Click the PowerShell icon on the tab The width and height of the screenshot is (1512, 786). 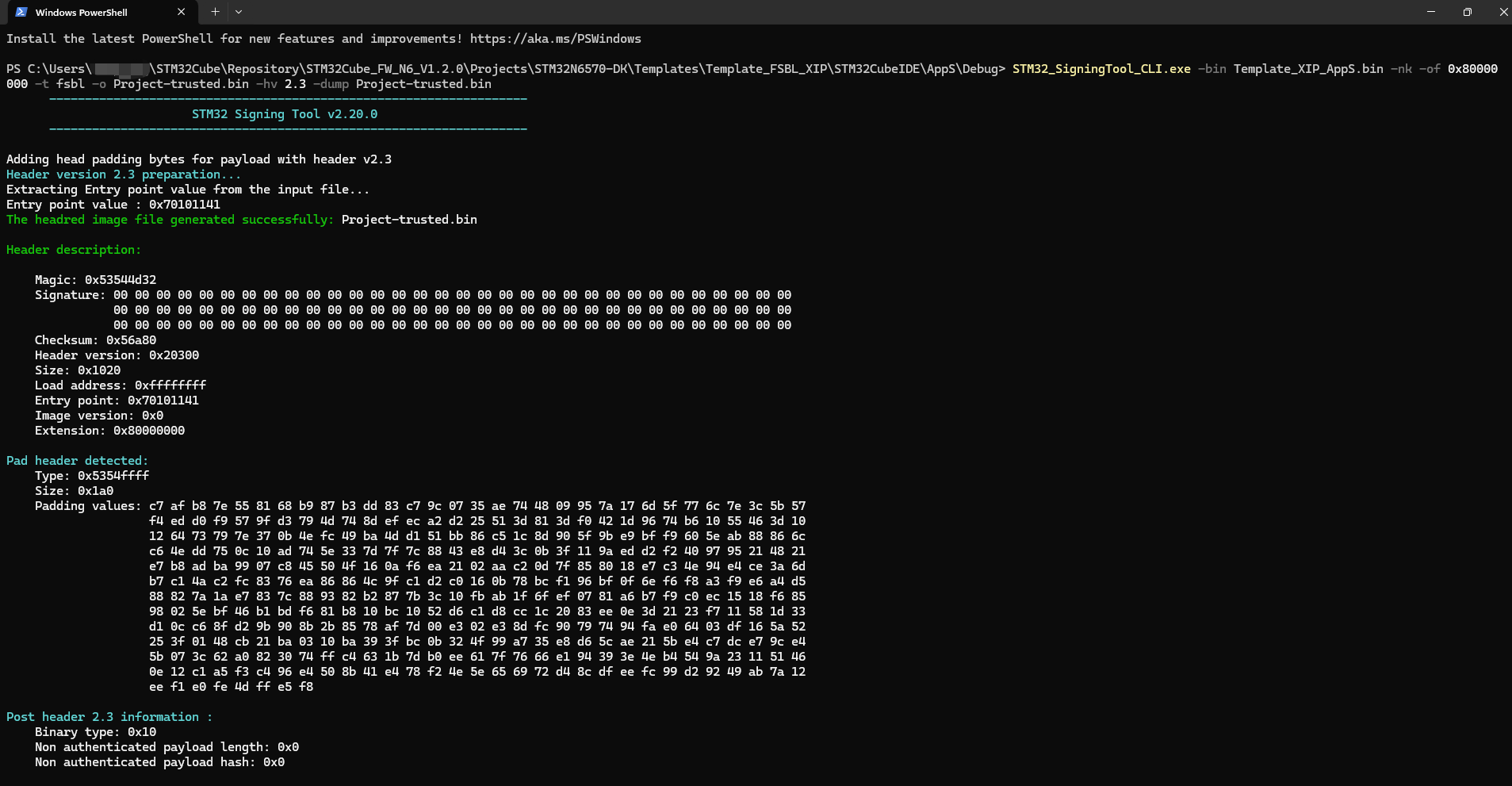point(21,12)
